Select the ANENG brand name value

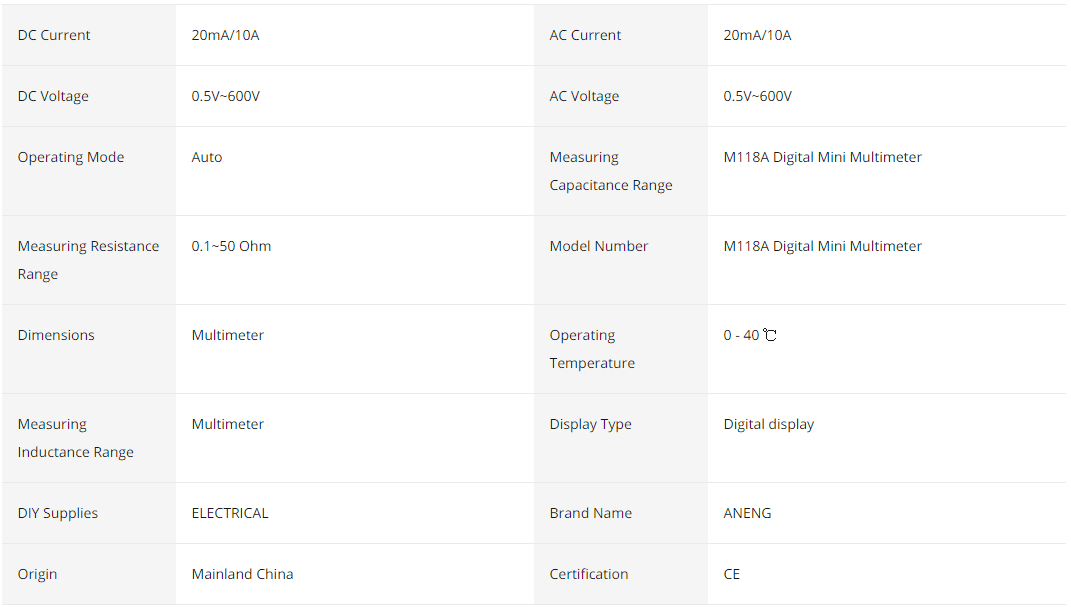click(747, 513)
